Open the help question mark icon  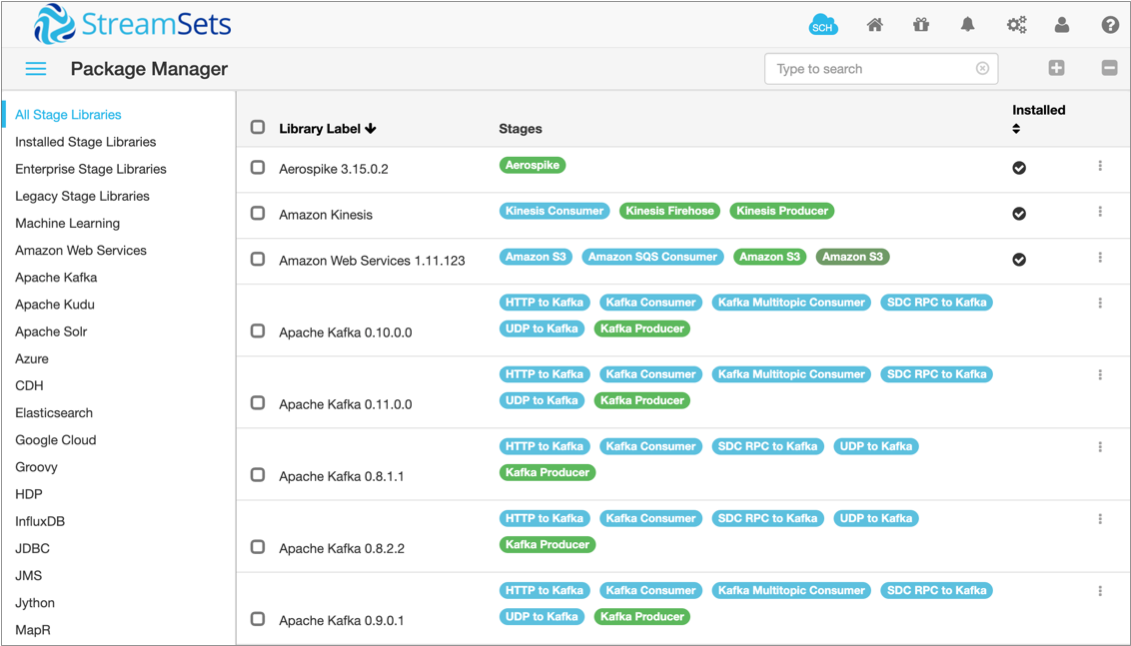point(1110,26)
